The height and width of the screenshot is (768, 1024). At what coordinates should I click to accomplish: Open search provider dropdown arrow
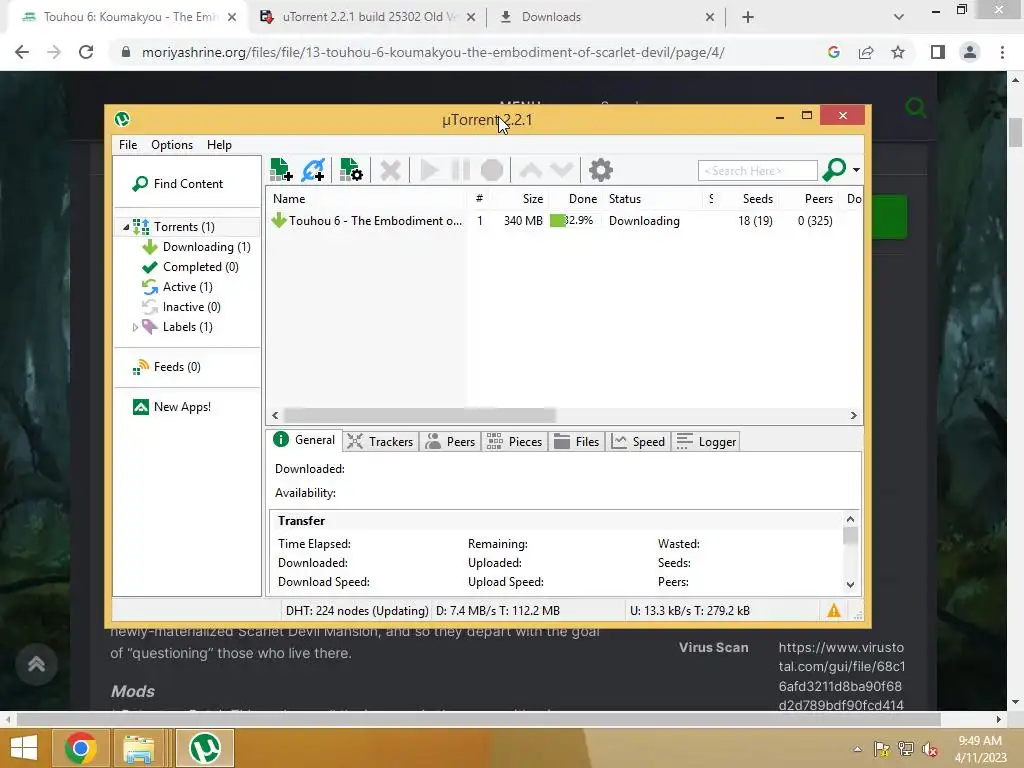(x=856, y=170)
